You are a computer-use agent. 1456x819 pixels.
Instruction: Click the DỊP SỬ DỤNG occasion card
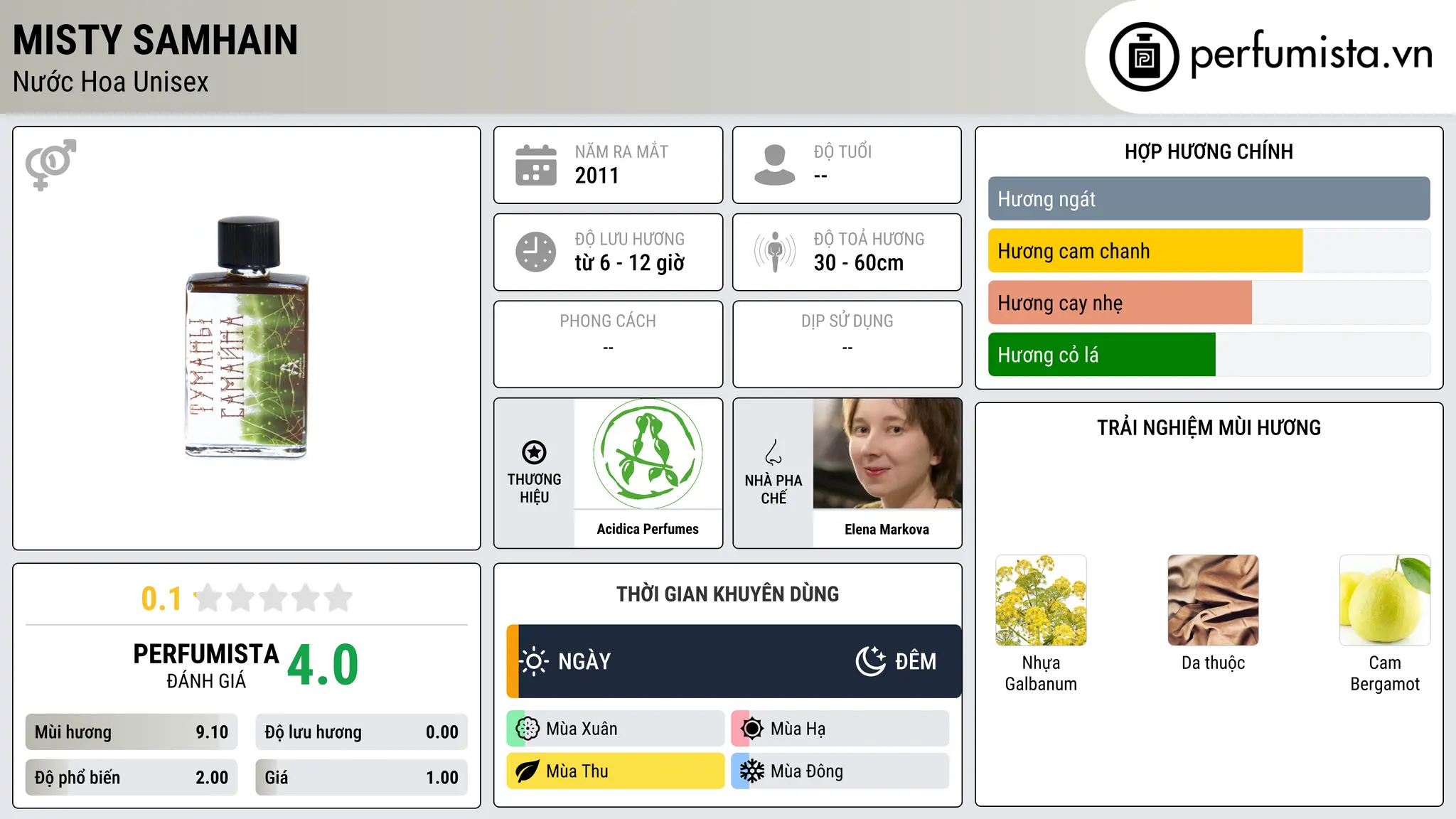(x=847, y=344)
